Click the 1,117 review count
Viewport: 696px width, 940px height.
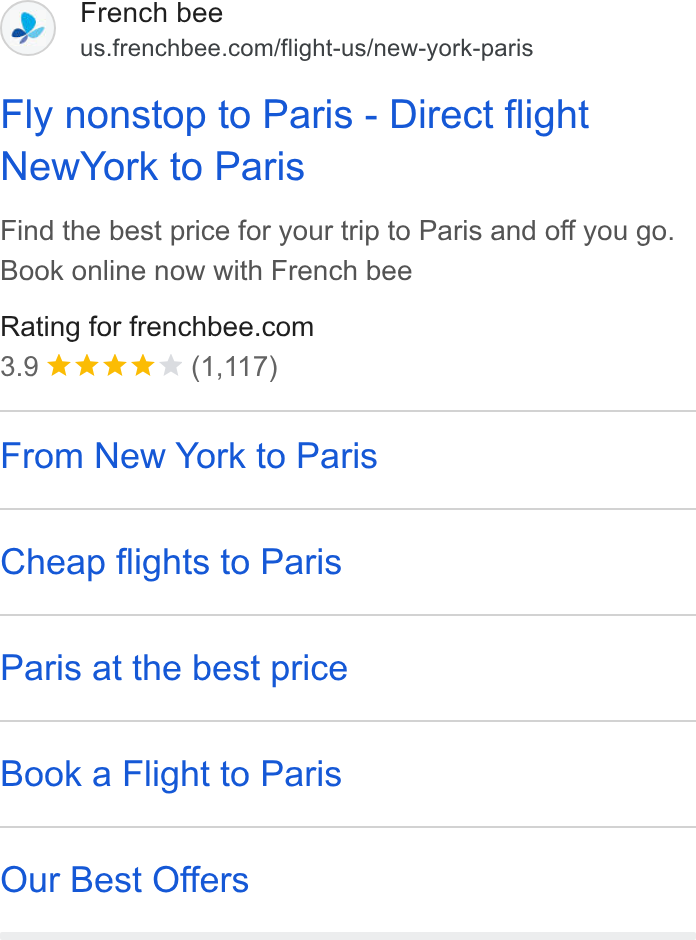234,366
